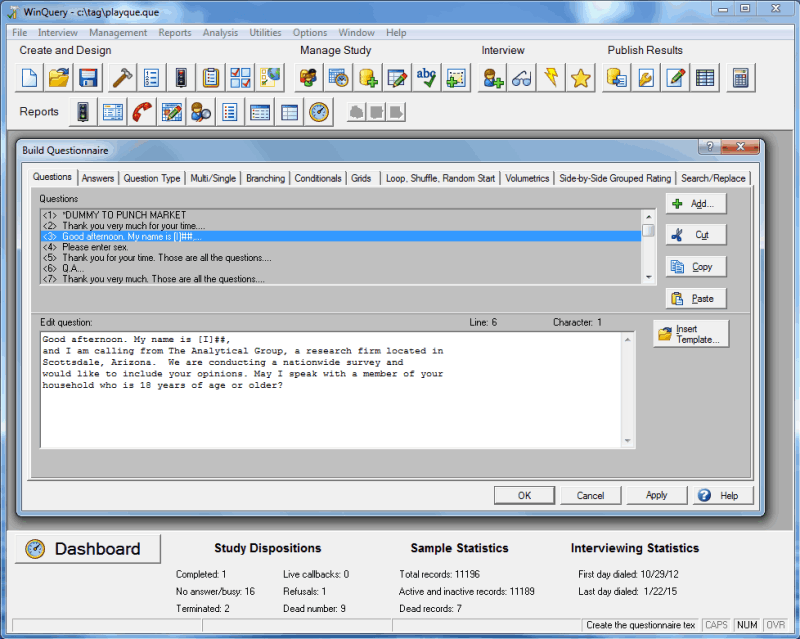Open the calendar with pencil report icon
This screenshot has height=639, width=800.
(172, 112)
